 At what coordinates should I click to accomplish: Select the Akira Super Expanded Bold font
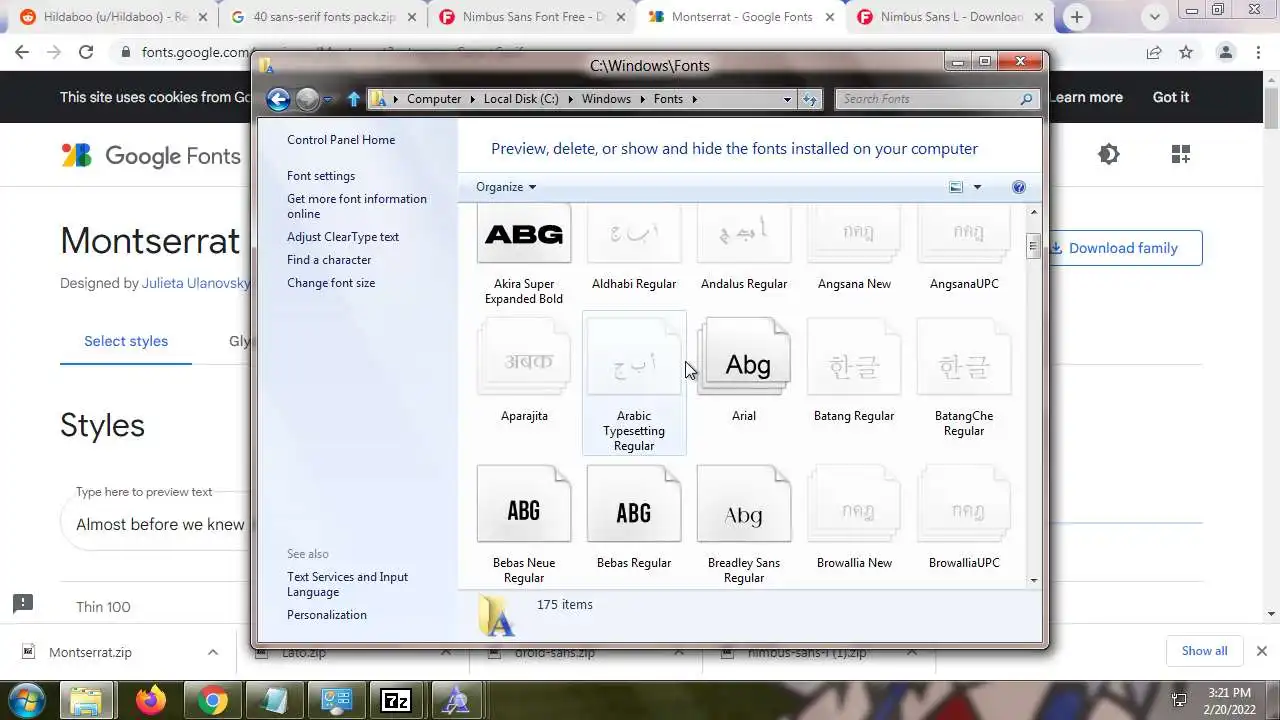click(524, 255)
